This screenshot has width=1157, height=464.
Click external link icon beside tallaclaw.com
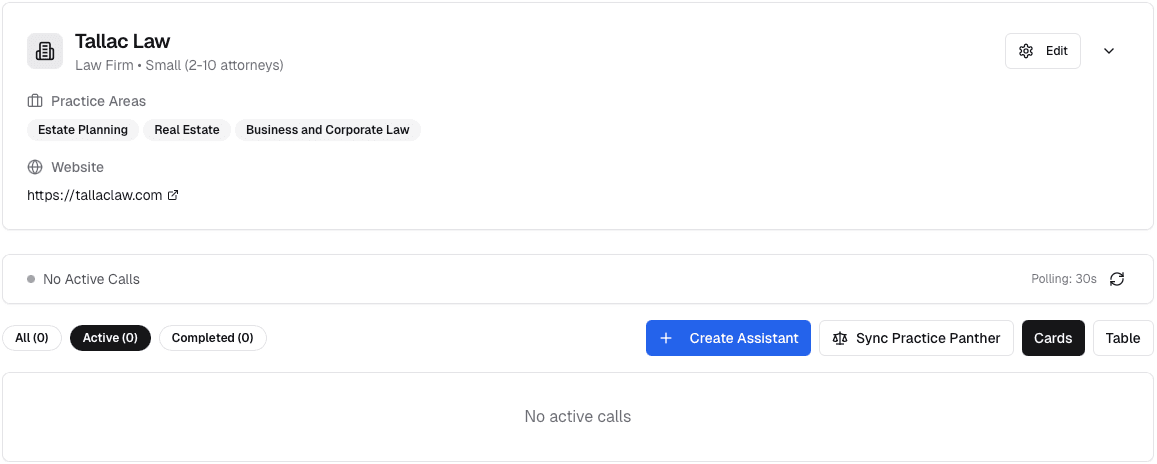point(173,195)
